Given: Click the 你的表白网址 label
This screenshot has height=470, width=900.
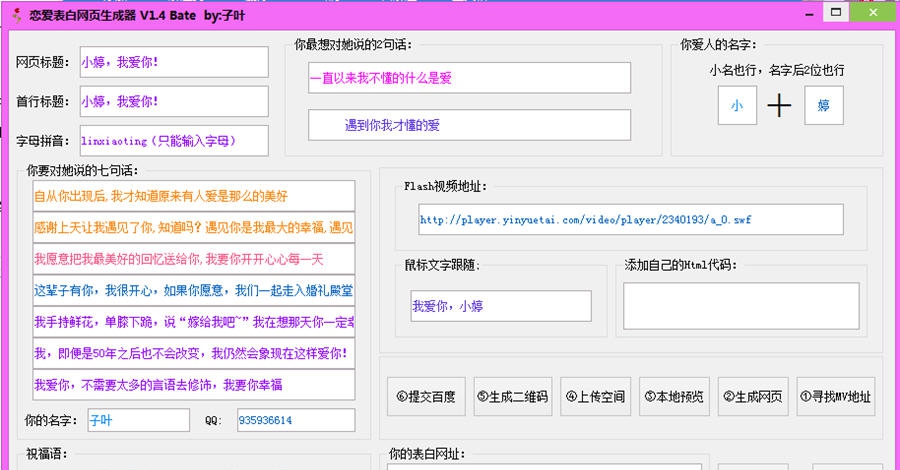Looking at the screenshot, I should click(x=427, y=454).
